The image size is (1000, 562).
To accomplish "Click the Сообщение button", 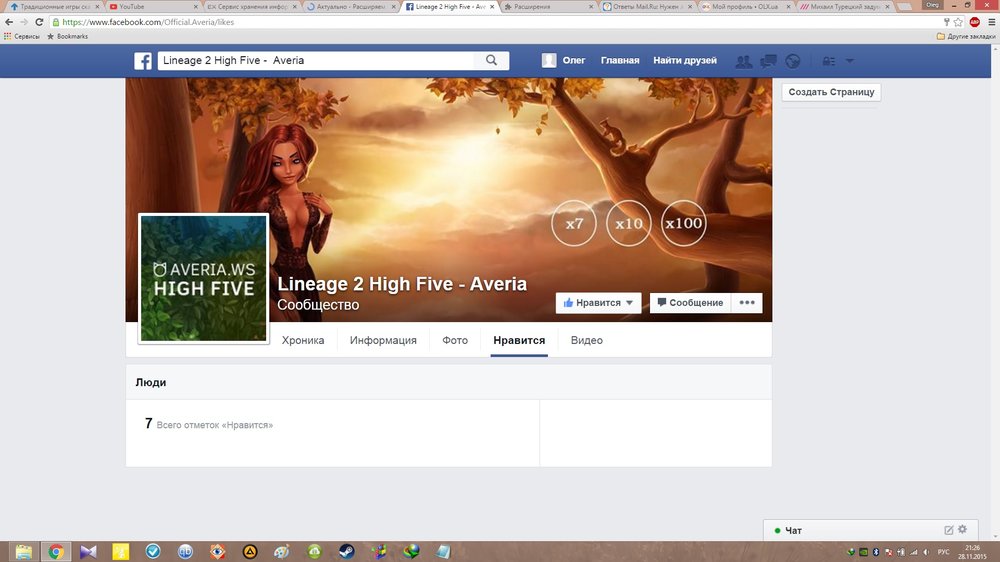I will tap(690, 303).
